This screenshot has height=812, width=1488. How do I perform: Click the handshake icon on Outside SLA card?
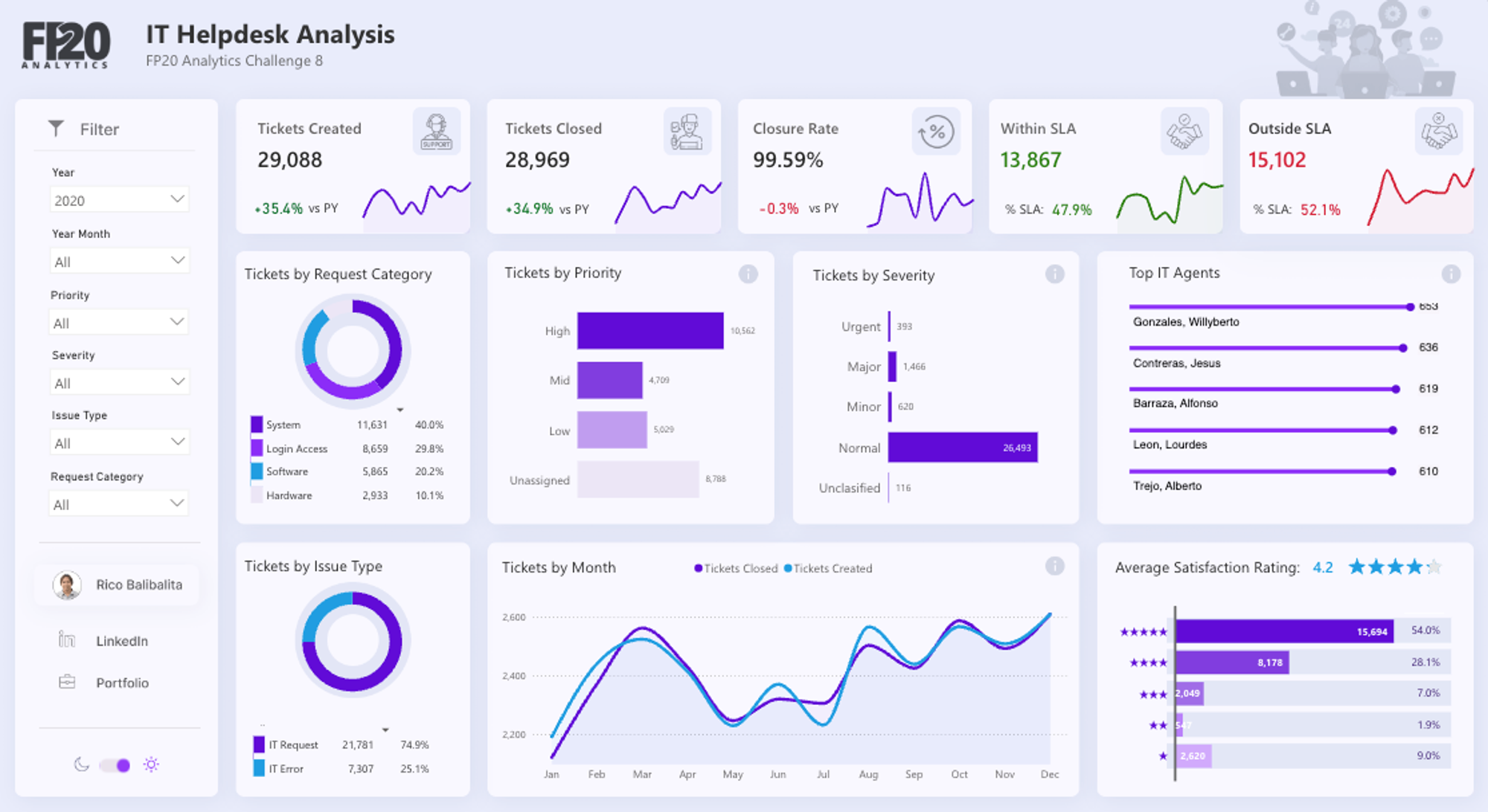tap(1439, 131)
